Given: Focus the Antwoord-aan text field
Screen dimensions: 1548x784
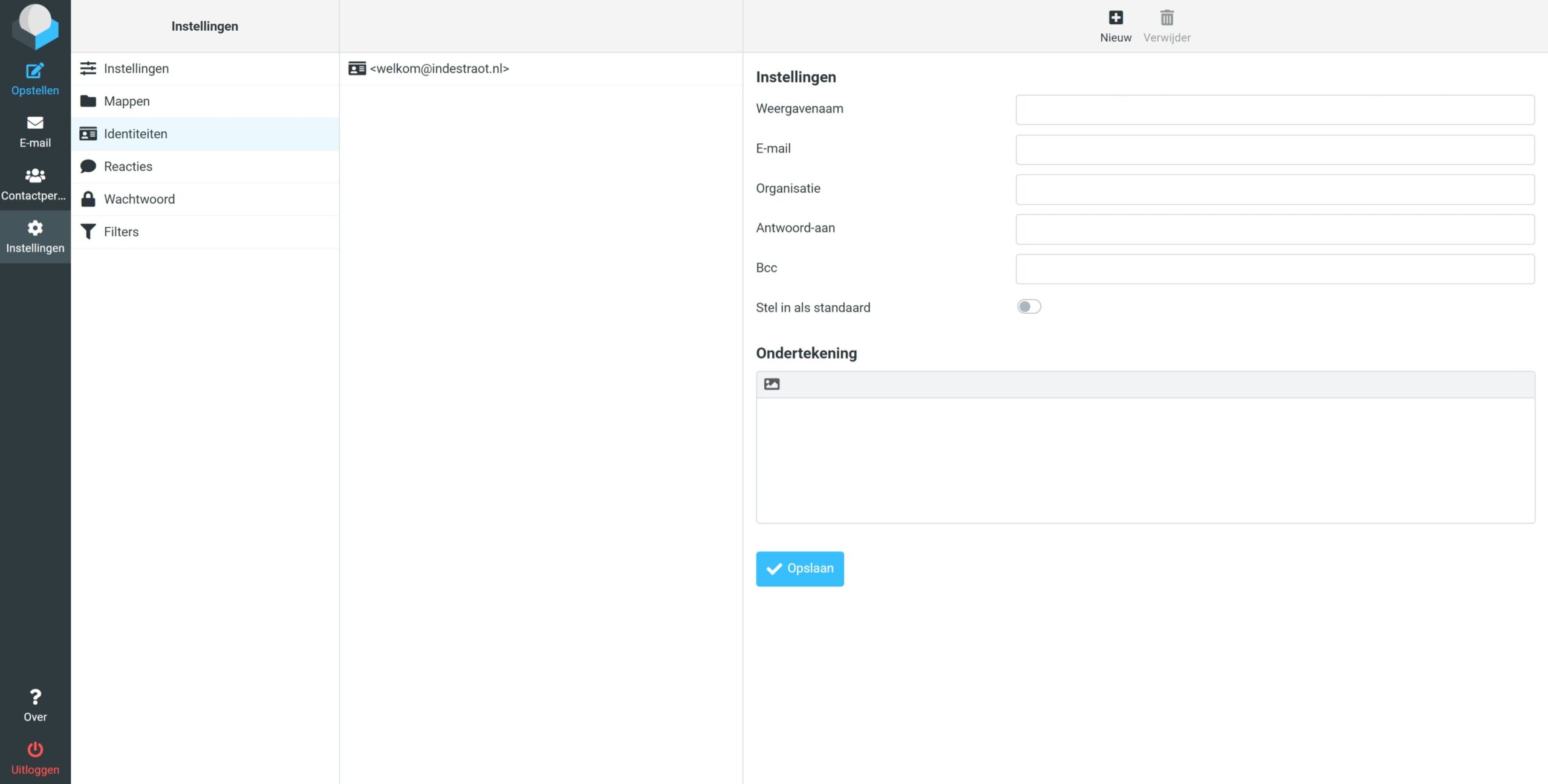Looking at the screenshot, I should (1275, 229).
